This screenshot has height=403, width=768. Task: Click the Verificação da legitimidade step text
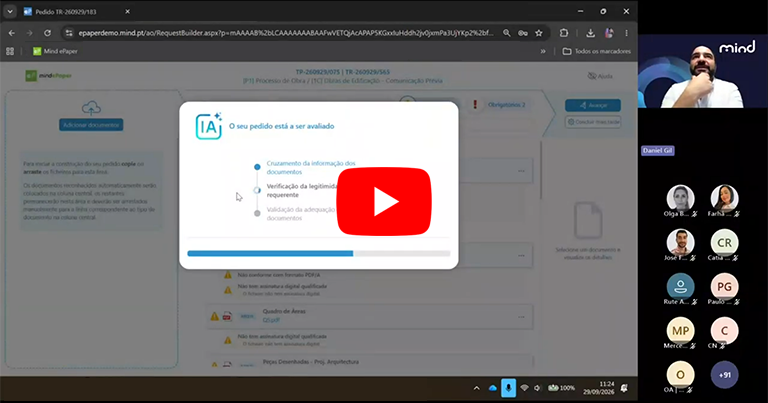[302, 190]
